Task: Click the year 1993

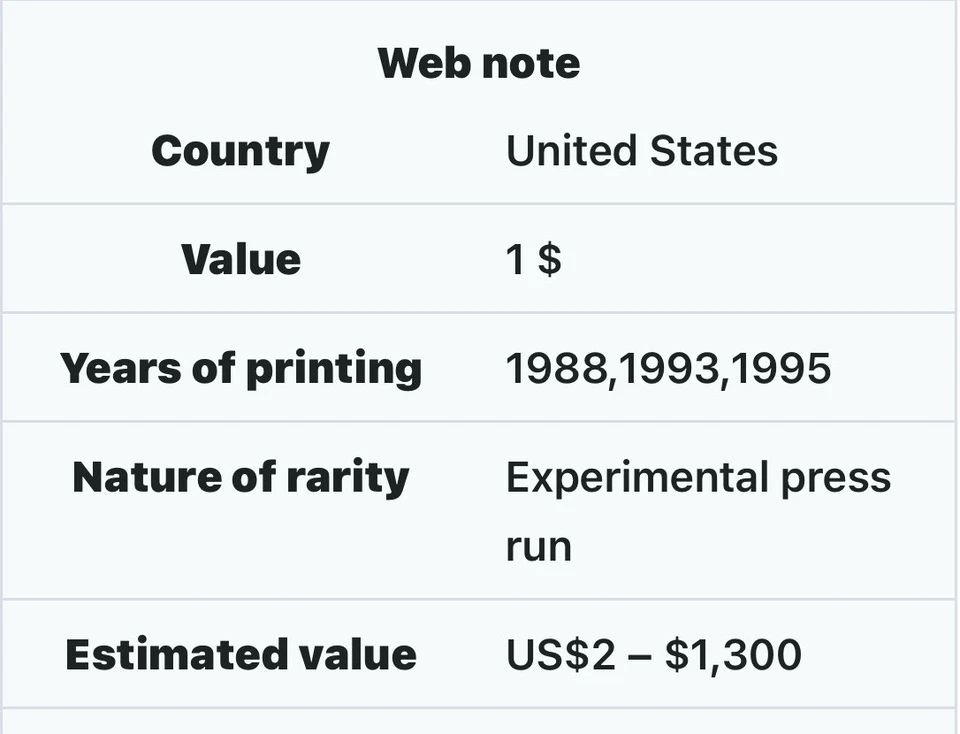Action: click(665, 369)
